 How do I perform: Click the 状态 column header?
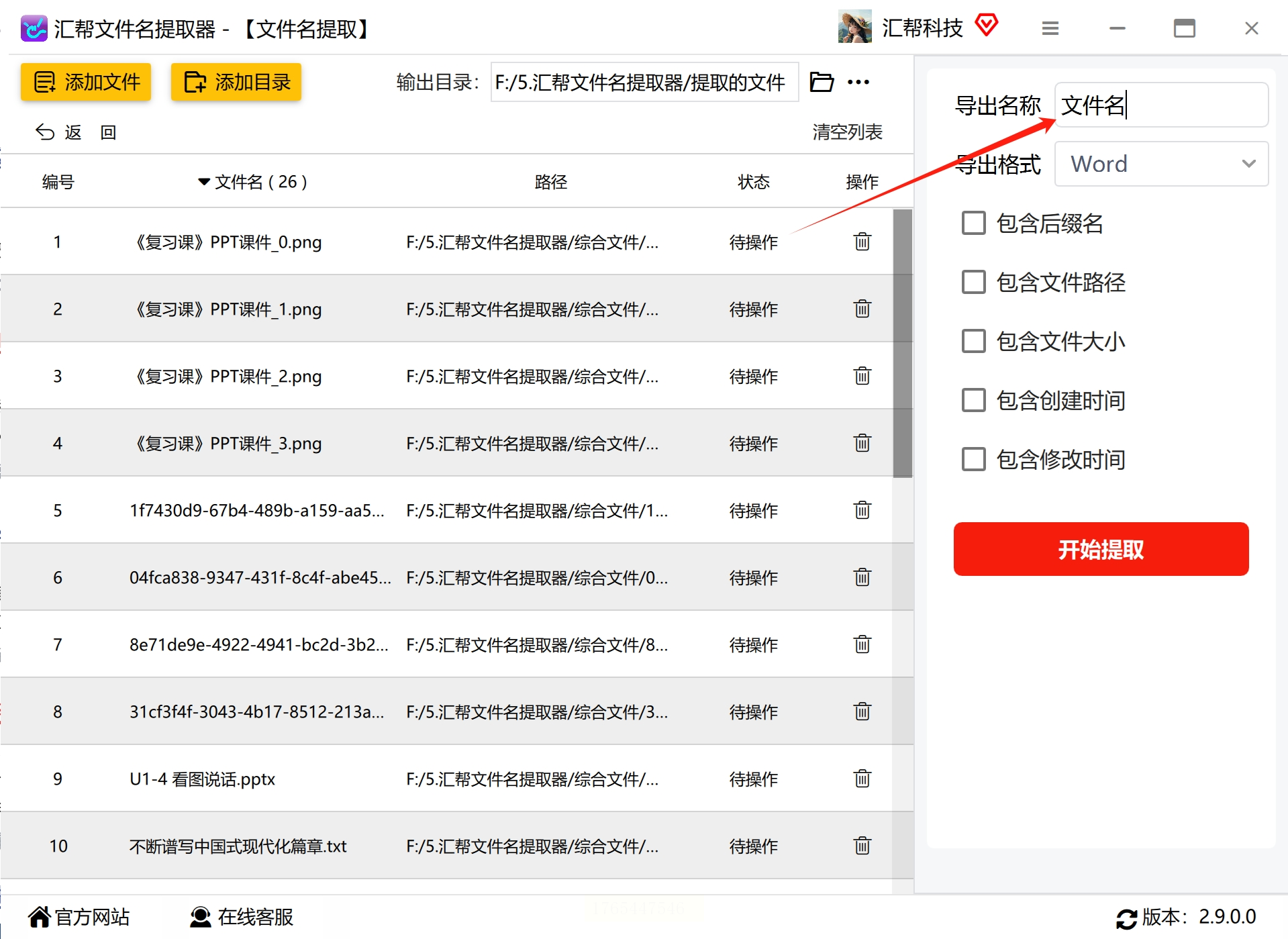coord(754,182)
